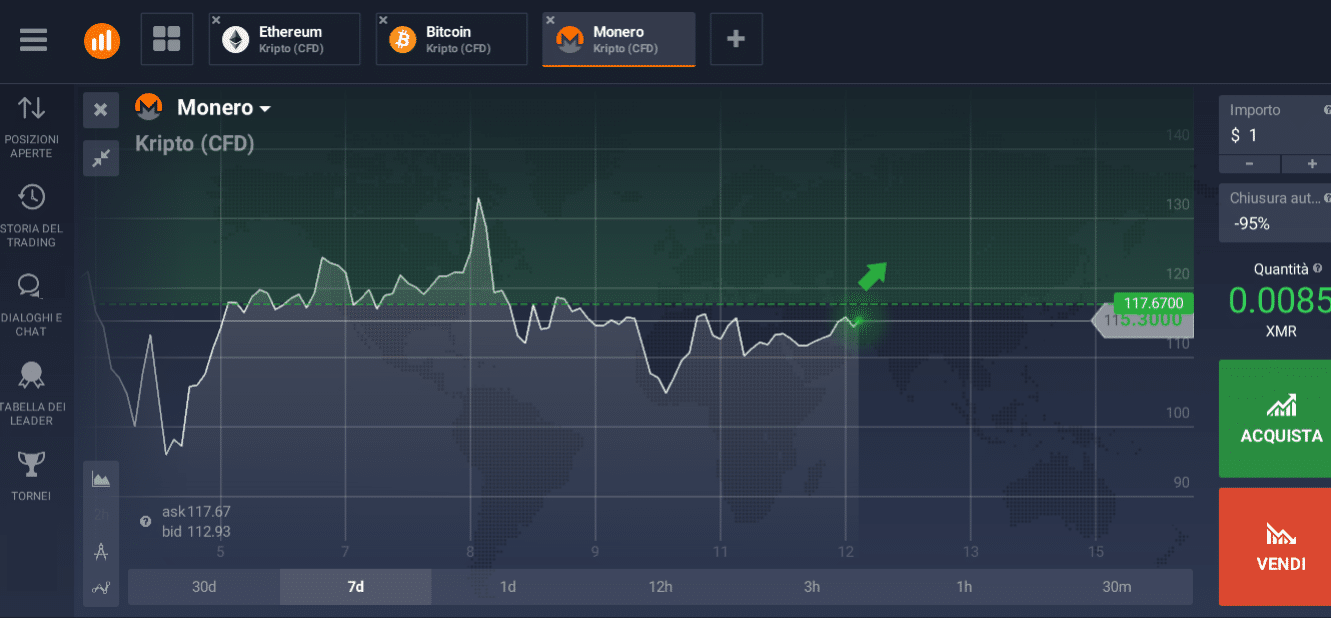
Task: Open Posizioni Aperte panel
Action: [x=32, y=126]
